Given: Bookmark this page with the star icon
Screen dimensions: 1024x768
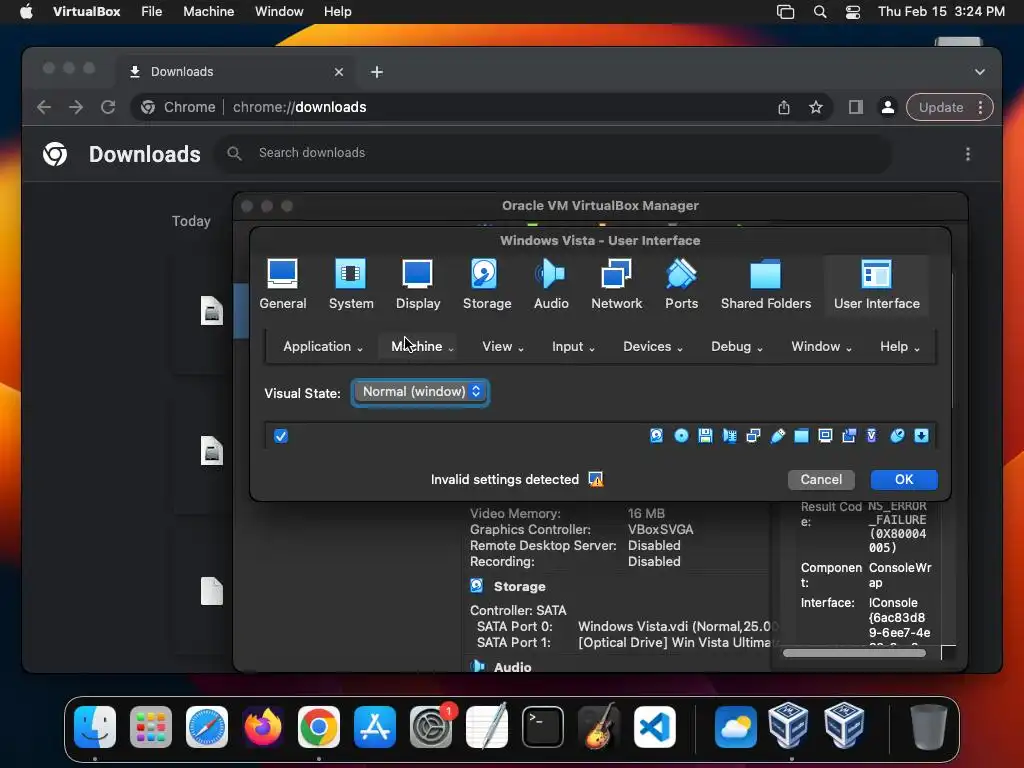Looking at the screenshot, I should pos(816,107).
